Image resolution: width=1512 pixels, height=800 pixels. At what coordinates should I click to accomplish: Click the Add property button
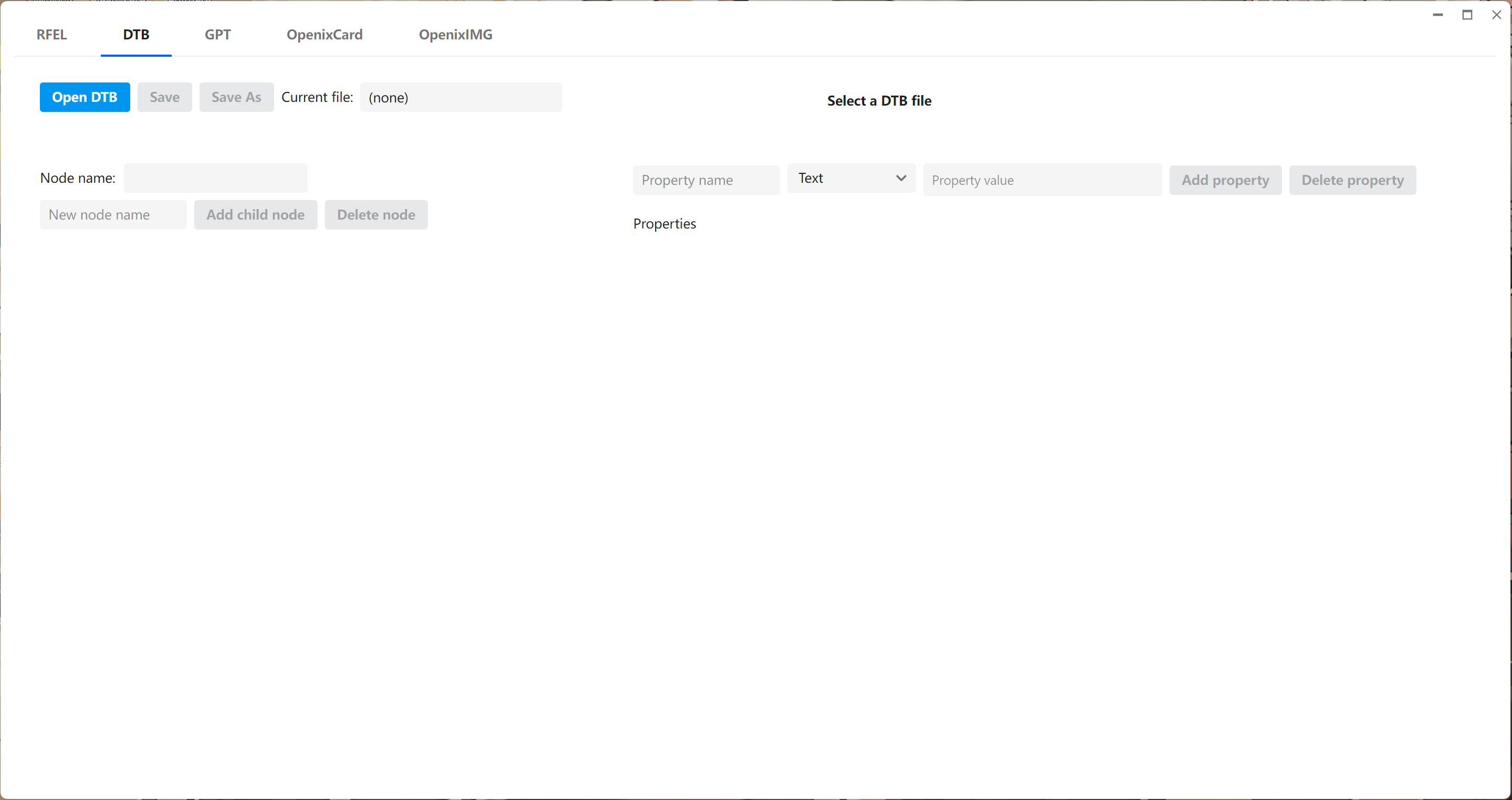1225,180
